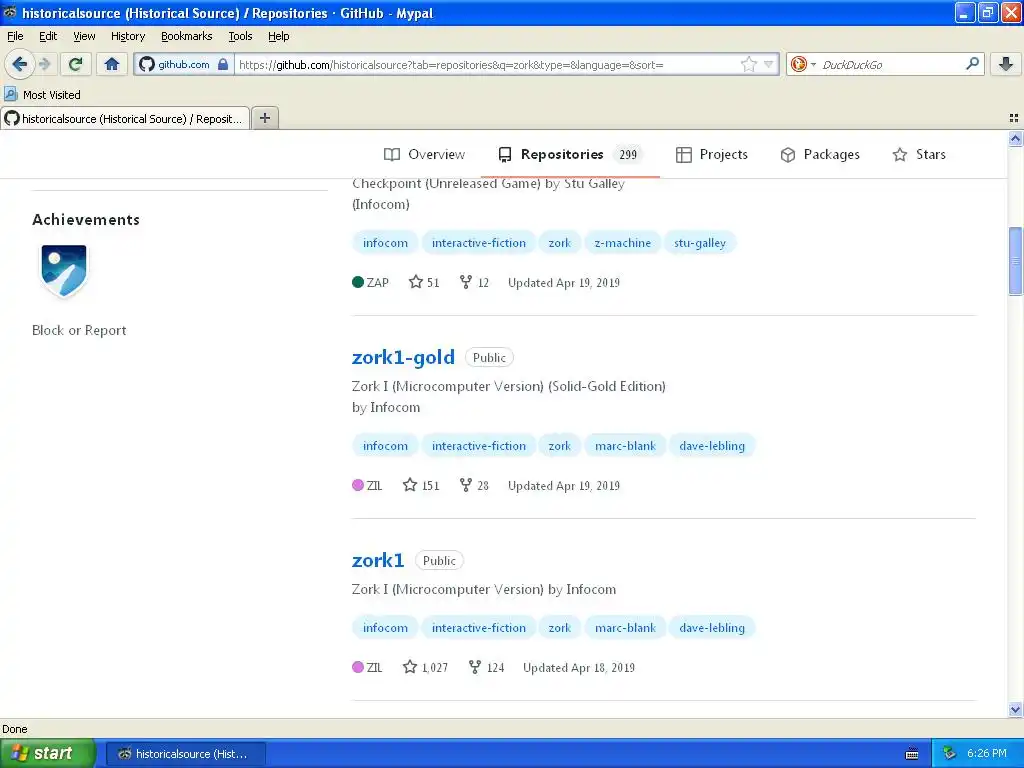Viewport: 1024px width, 768px height.
Task: View the 124 forks of zork1
Action: click(x=487, y=667)
